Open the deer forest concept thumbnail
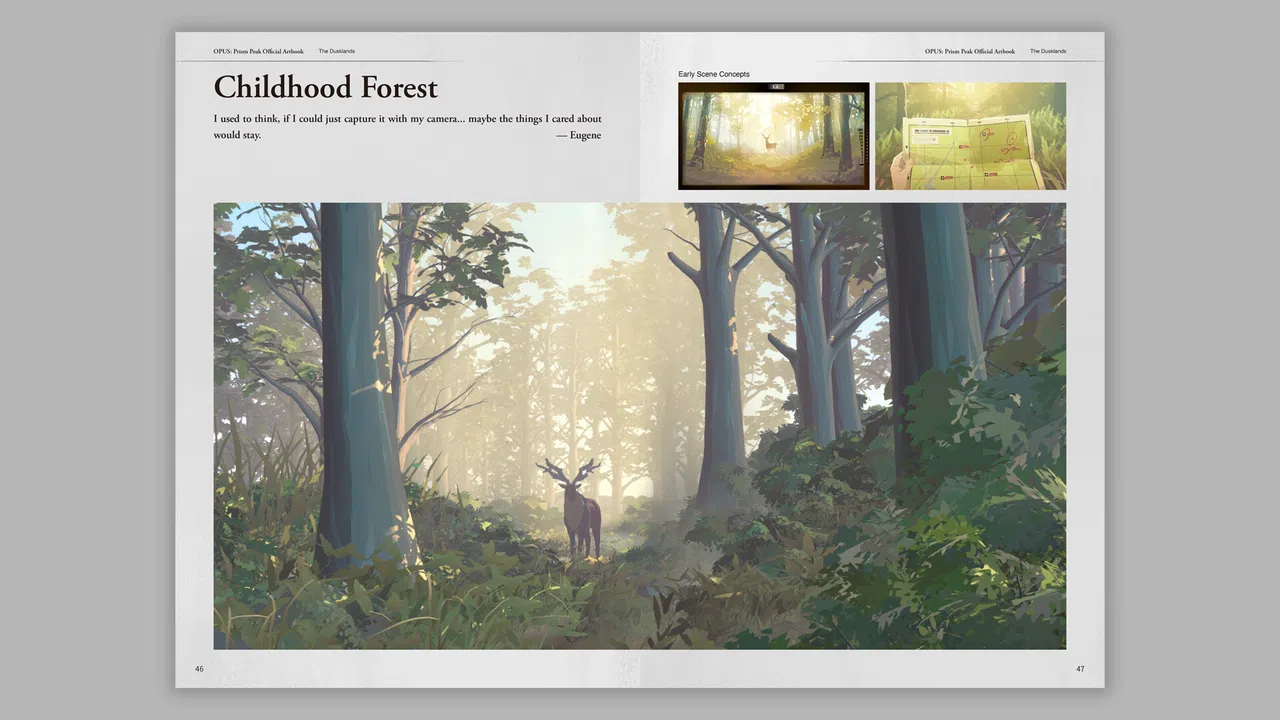Image resolution: width=1280 pixels, height=720 pixels. [774, 136]
